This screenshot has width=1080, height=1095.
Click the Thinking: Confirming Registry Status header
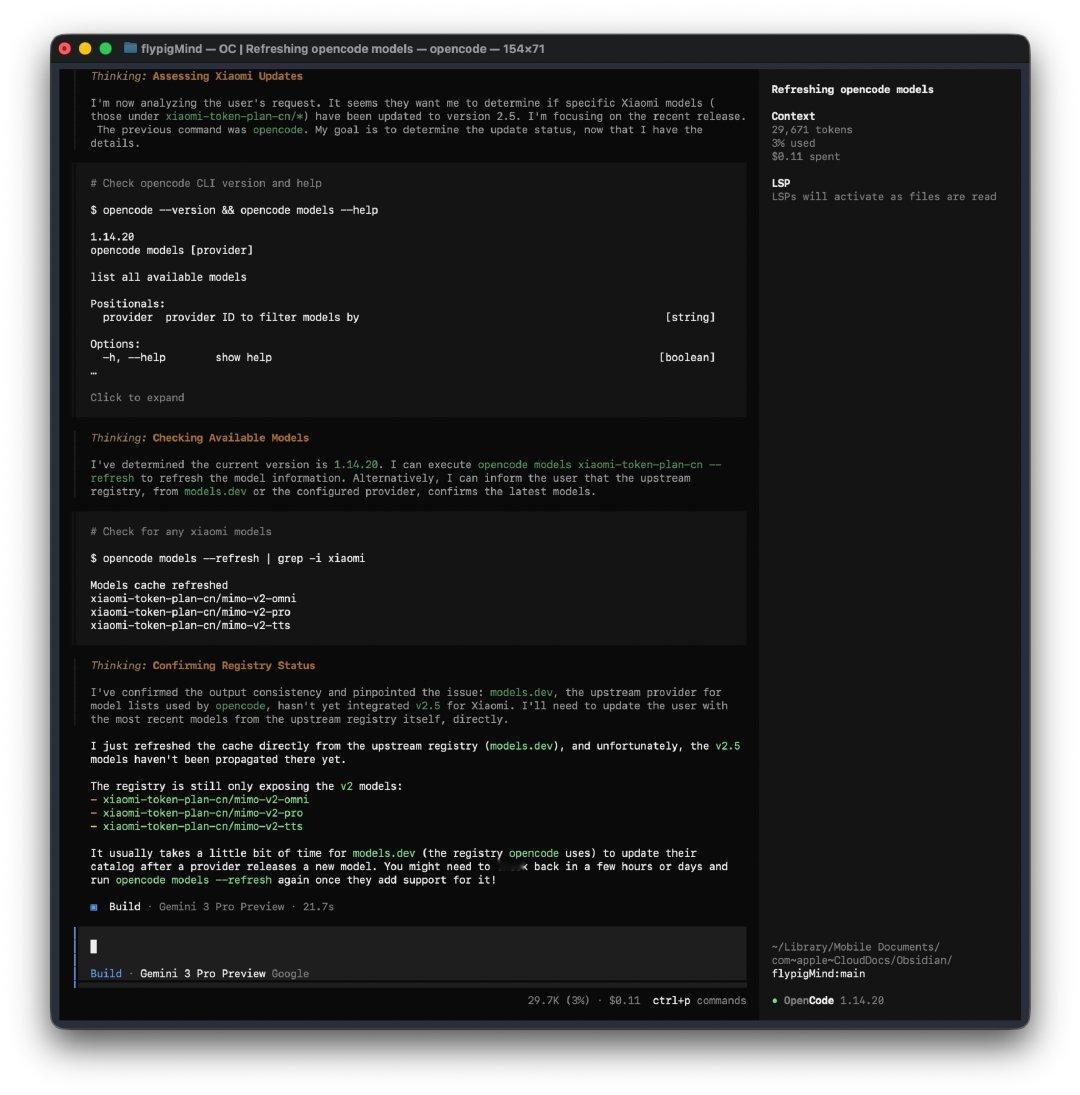pyautogui.click(x=202, y=666)
